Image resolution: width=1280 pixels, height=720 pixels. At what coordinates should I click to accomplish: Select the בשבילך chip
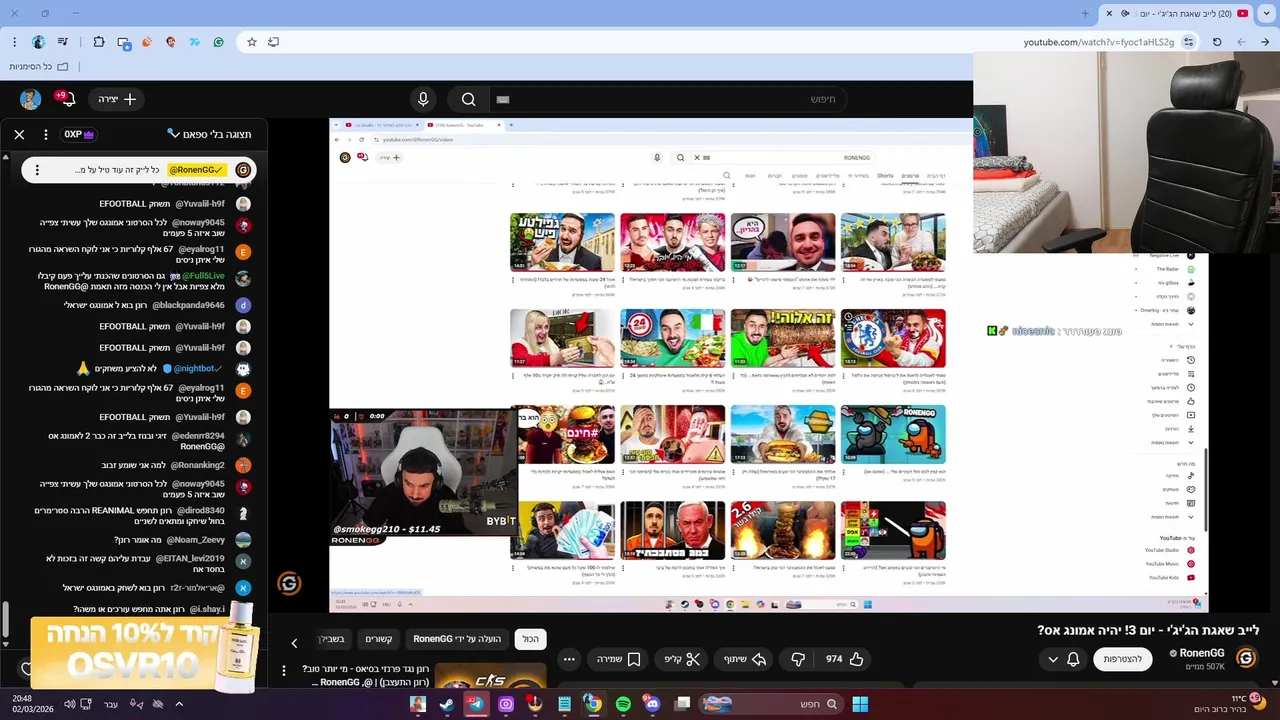point(331,639)
